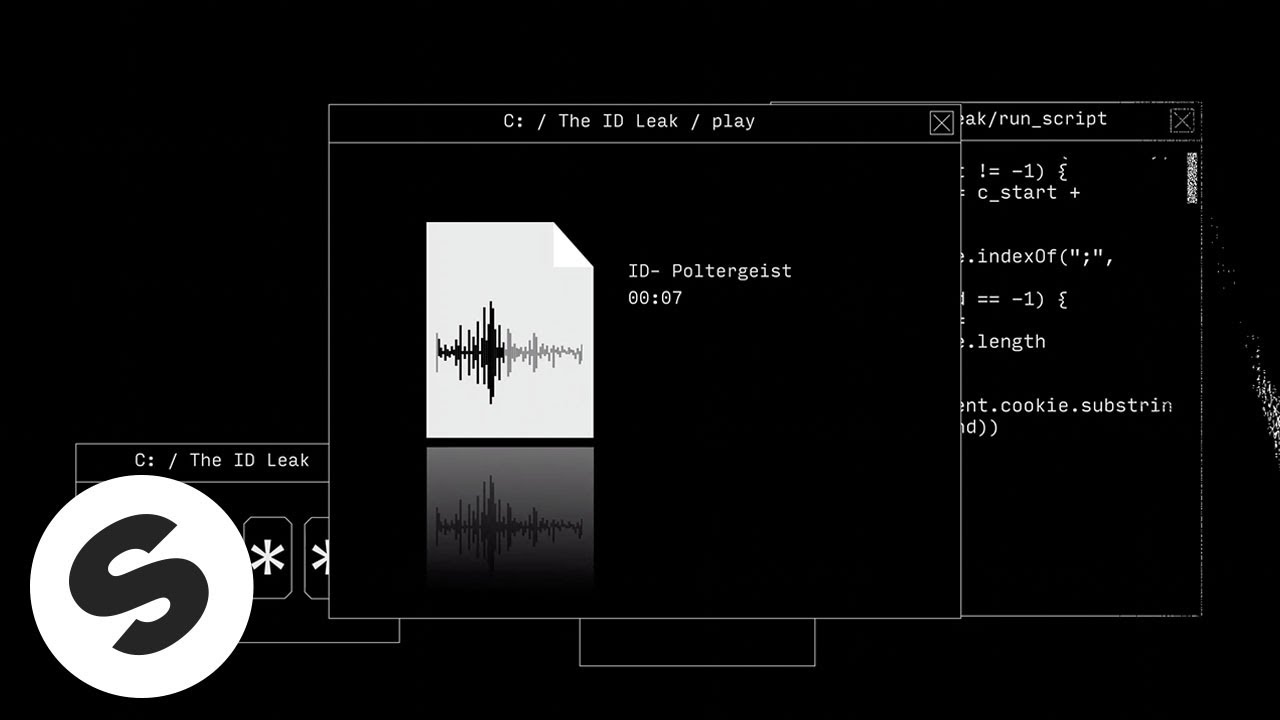Click the run_script window scrollbar thumb

click(x=1191, y=178)
